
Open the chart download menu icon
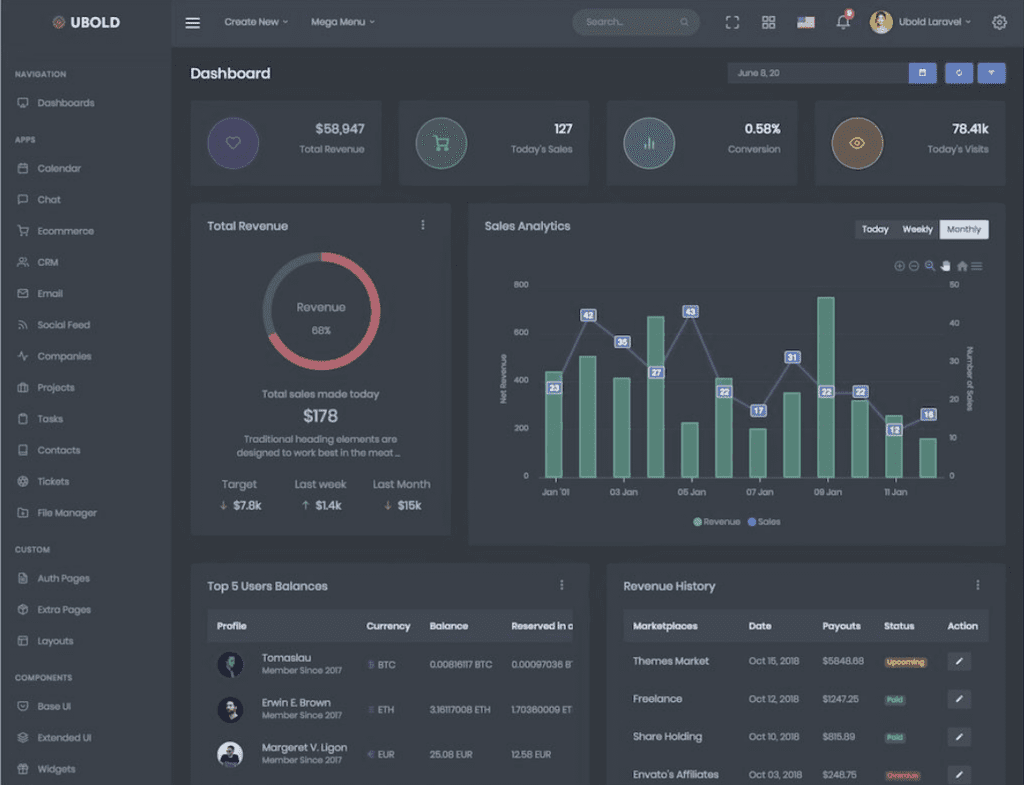point(976,266)
